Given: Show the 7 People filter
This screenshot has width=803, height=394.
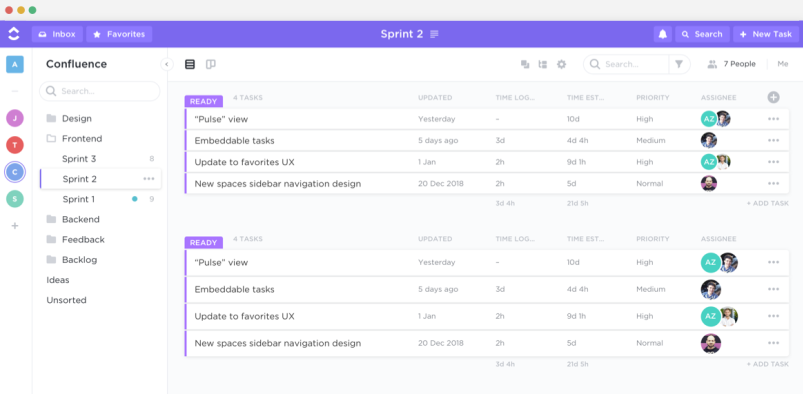Looking at the screenshot, I should click(732, 64).
